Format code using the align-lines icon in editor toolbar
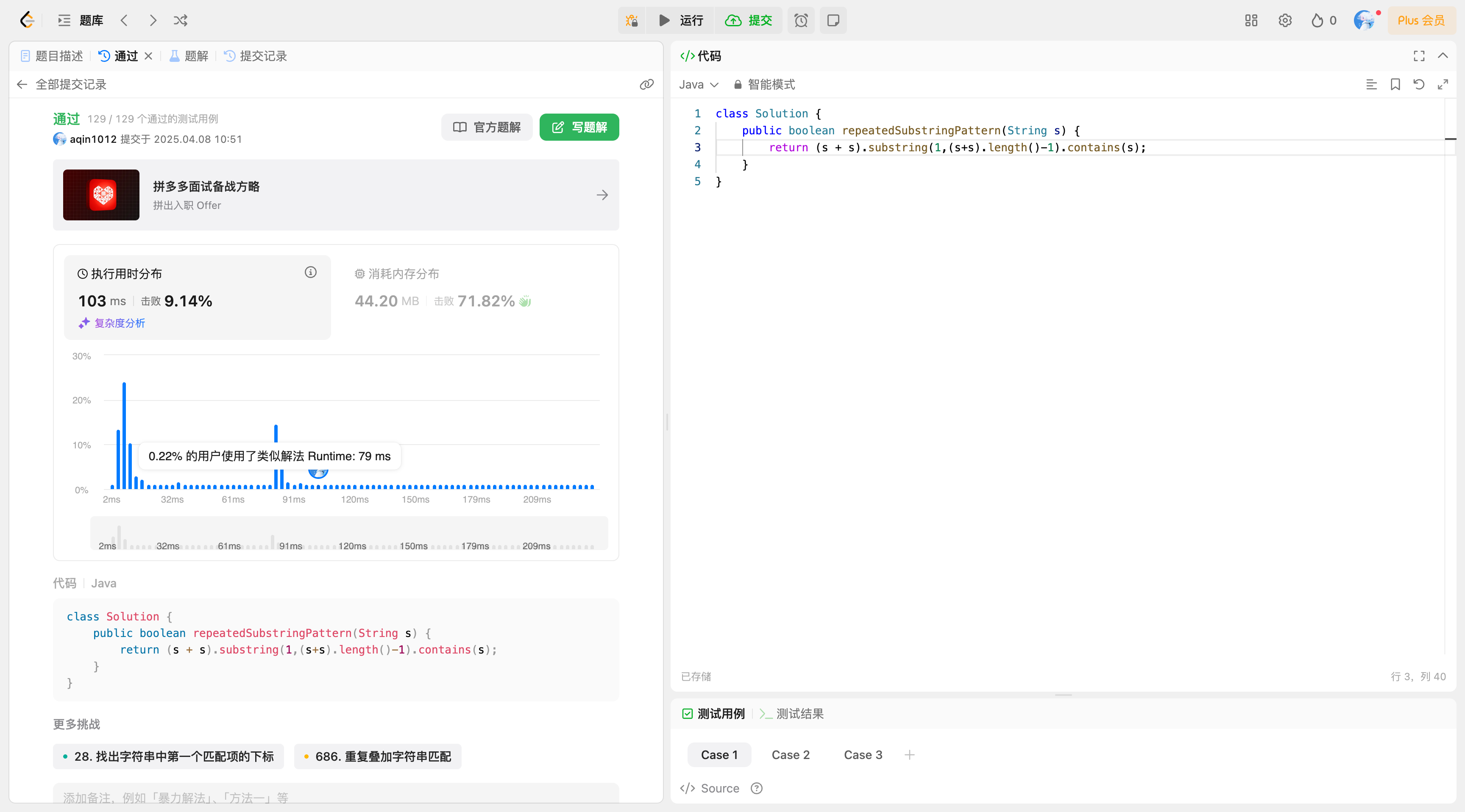 point(1371,84)
